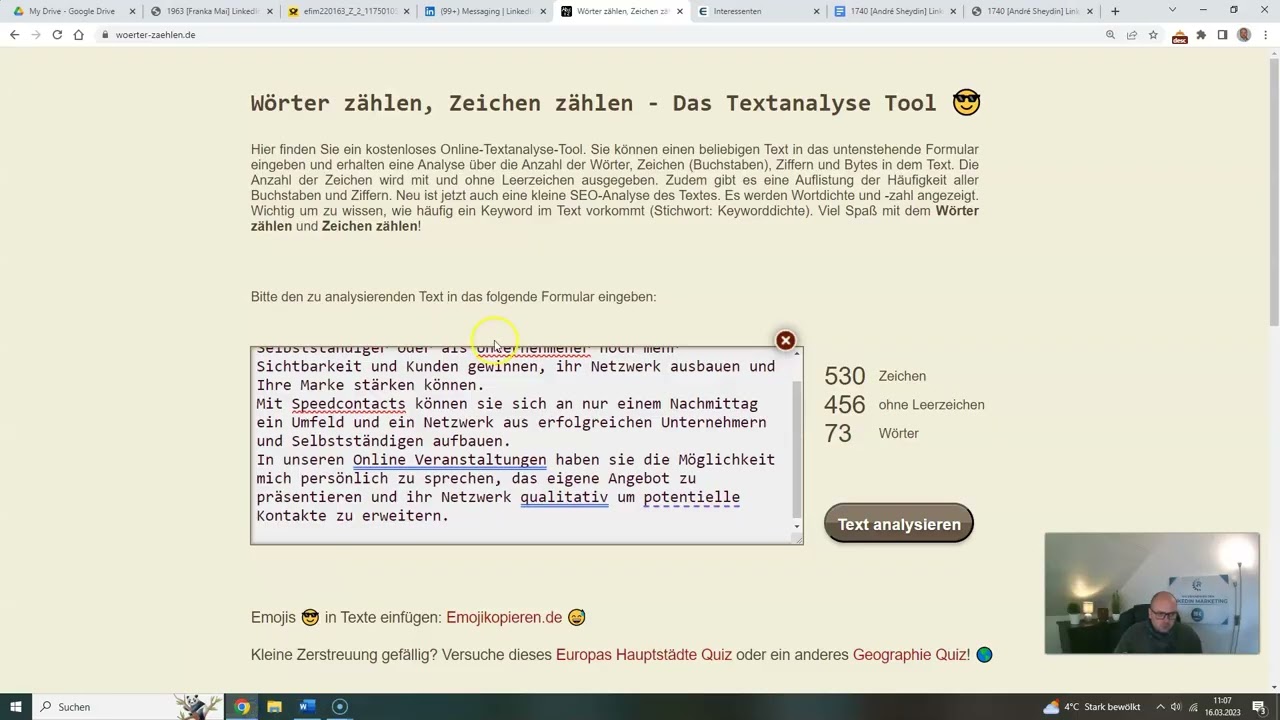Go to the browser home page
1280x720 pixels.
[x=78, y=34]
